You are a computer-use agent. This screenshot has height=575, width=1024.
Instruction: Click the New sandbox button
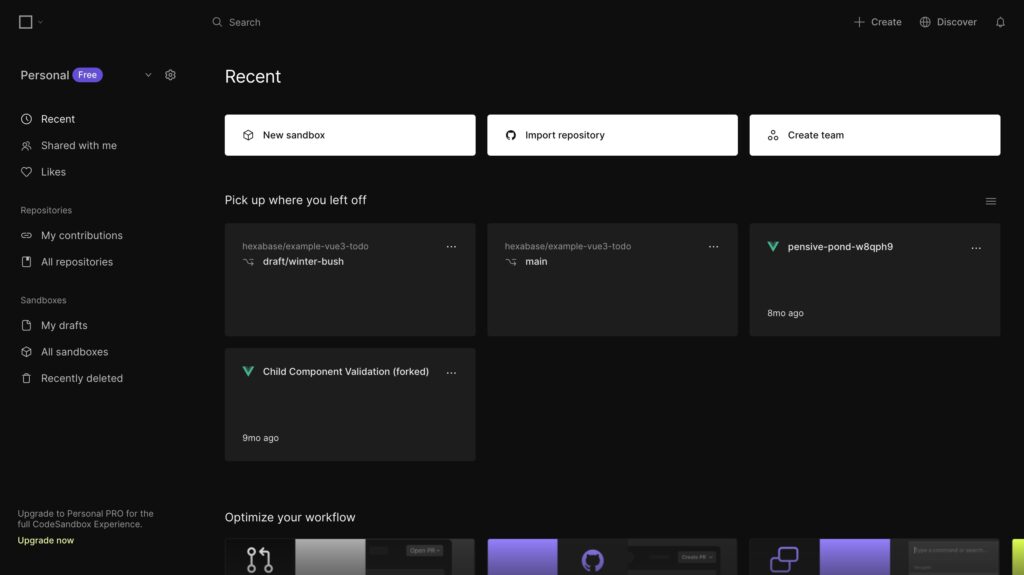(x=350, y=135)
